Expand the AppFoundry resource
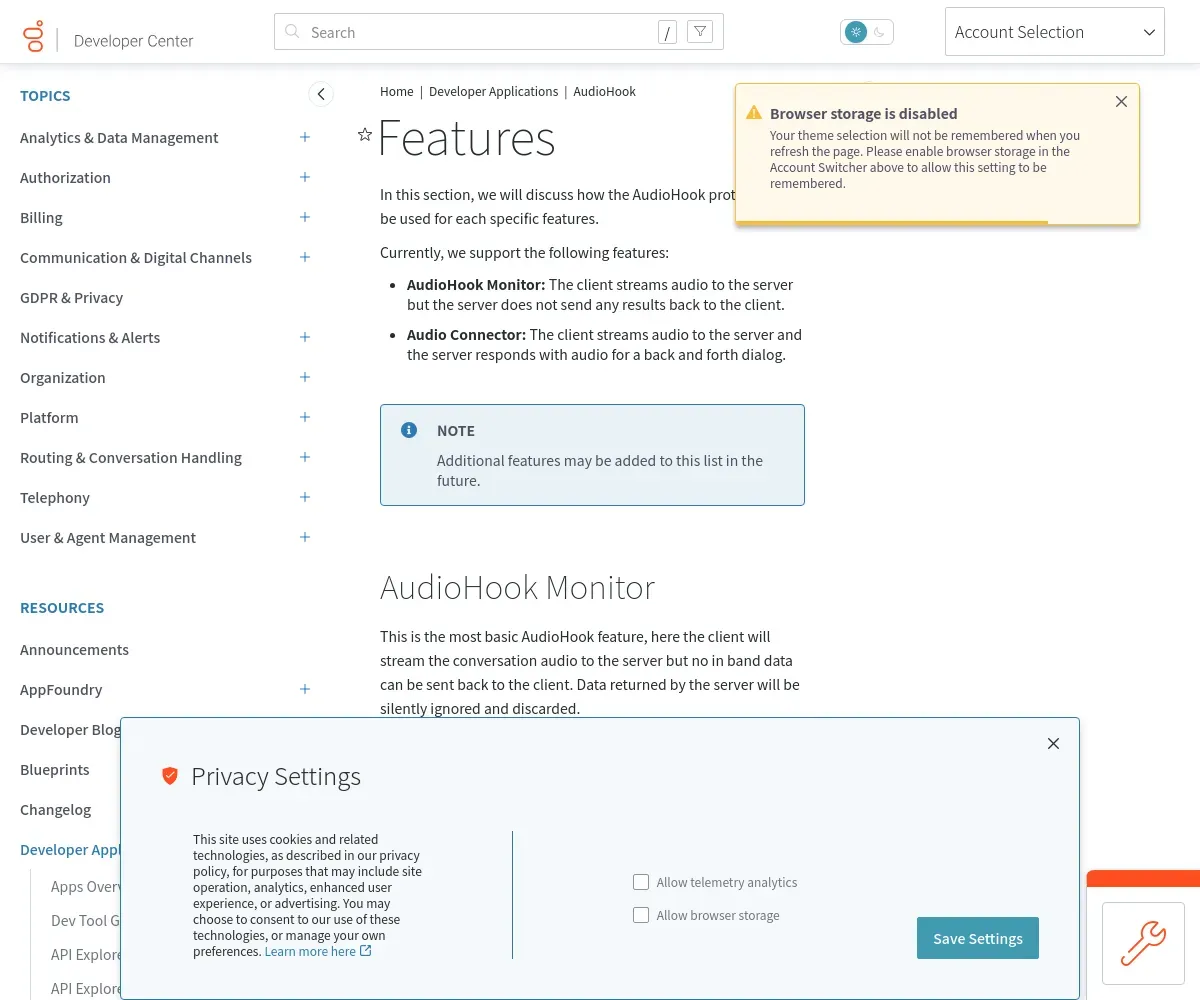This screenshot has width=1200, height=1000. point(305,689)
